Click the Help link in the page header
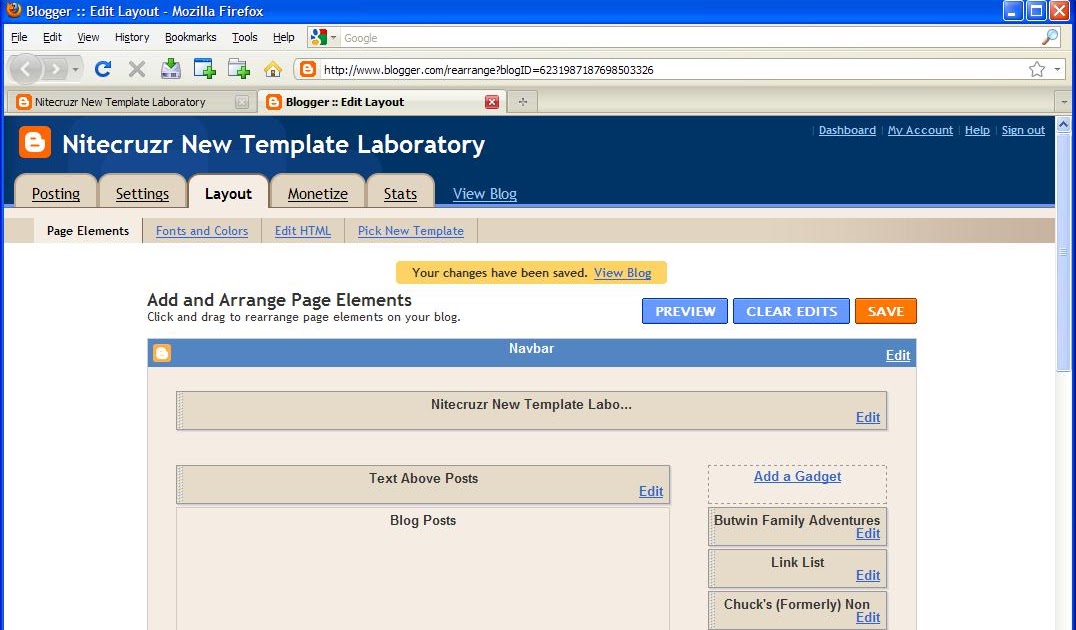This screenshot has width=1076, height=630. pos(977,130)
